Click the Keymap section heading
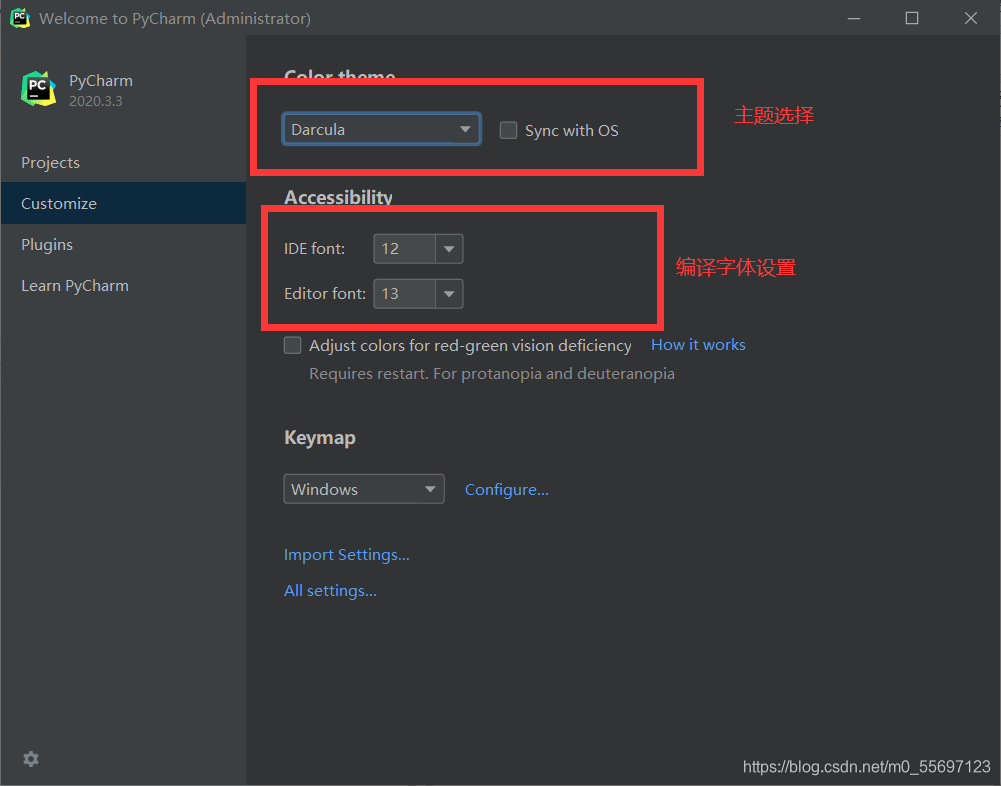Screen dimensions: 1001x786 coord(320,438)
